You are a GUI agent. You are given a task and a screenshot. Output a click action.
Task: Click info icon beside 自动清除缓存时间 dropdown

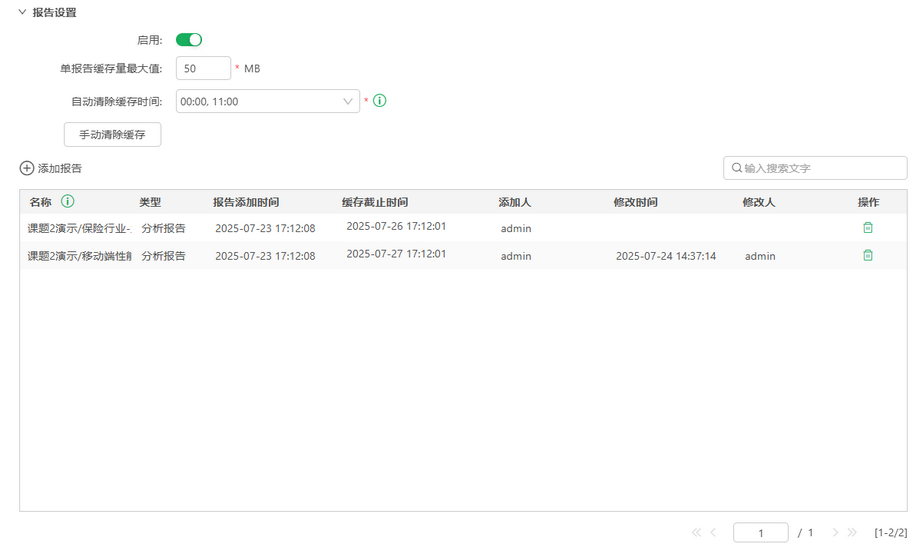pos(380,101)
